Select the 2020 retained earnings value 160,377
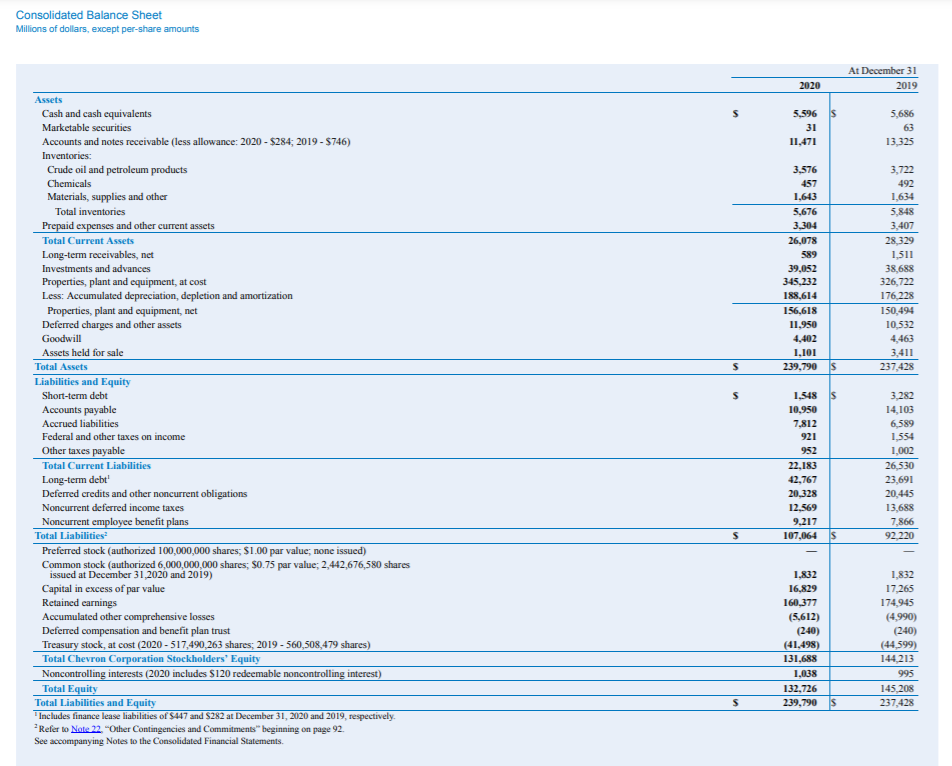 [x=800, y=603]
